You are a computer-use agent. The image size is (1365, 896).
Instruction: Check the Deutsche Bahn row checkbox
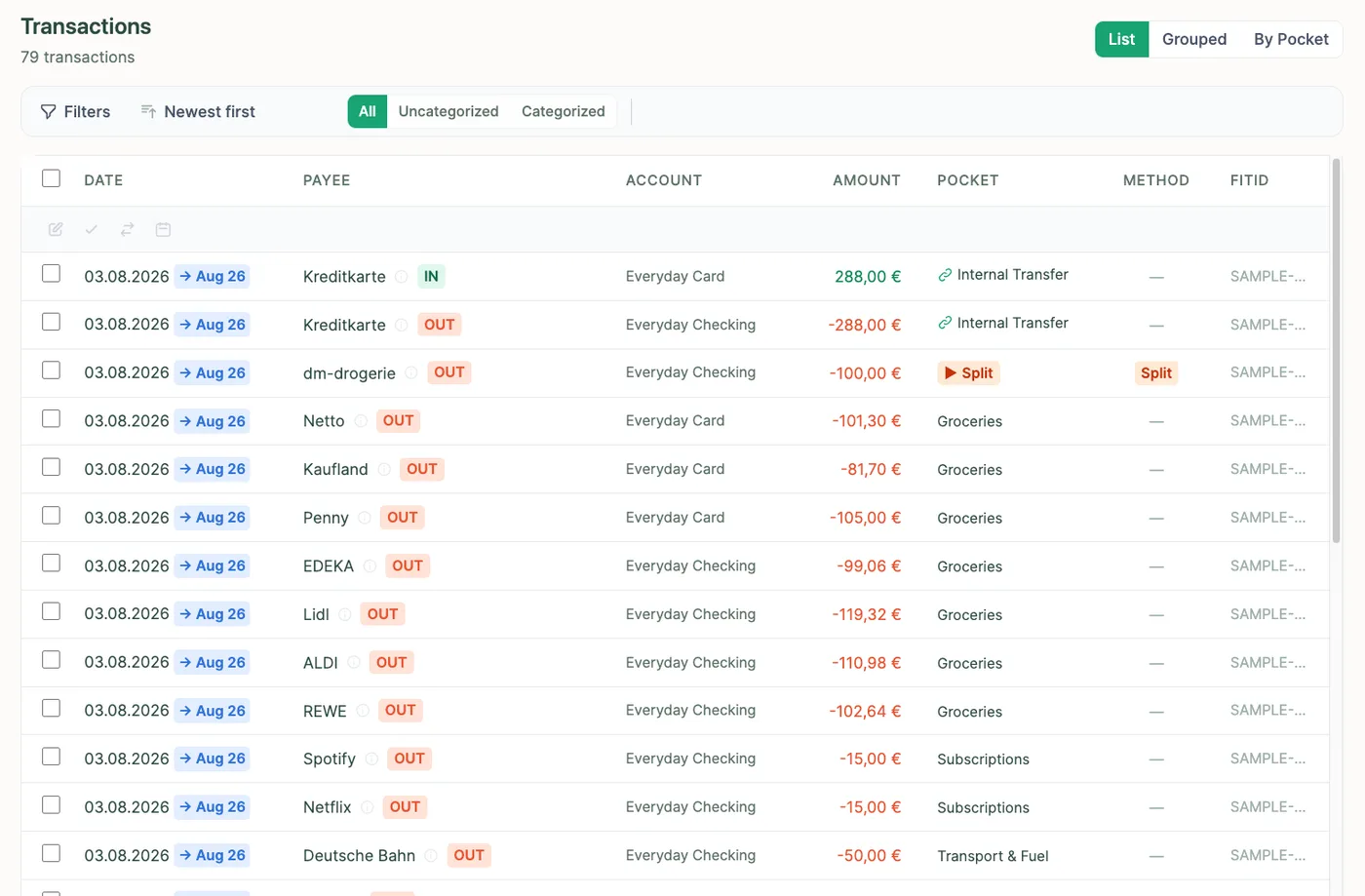(52, 853)
